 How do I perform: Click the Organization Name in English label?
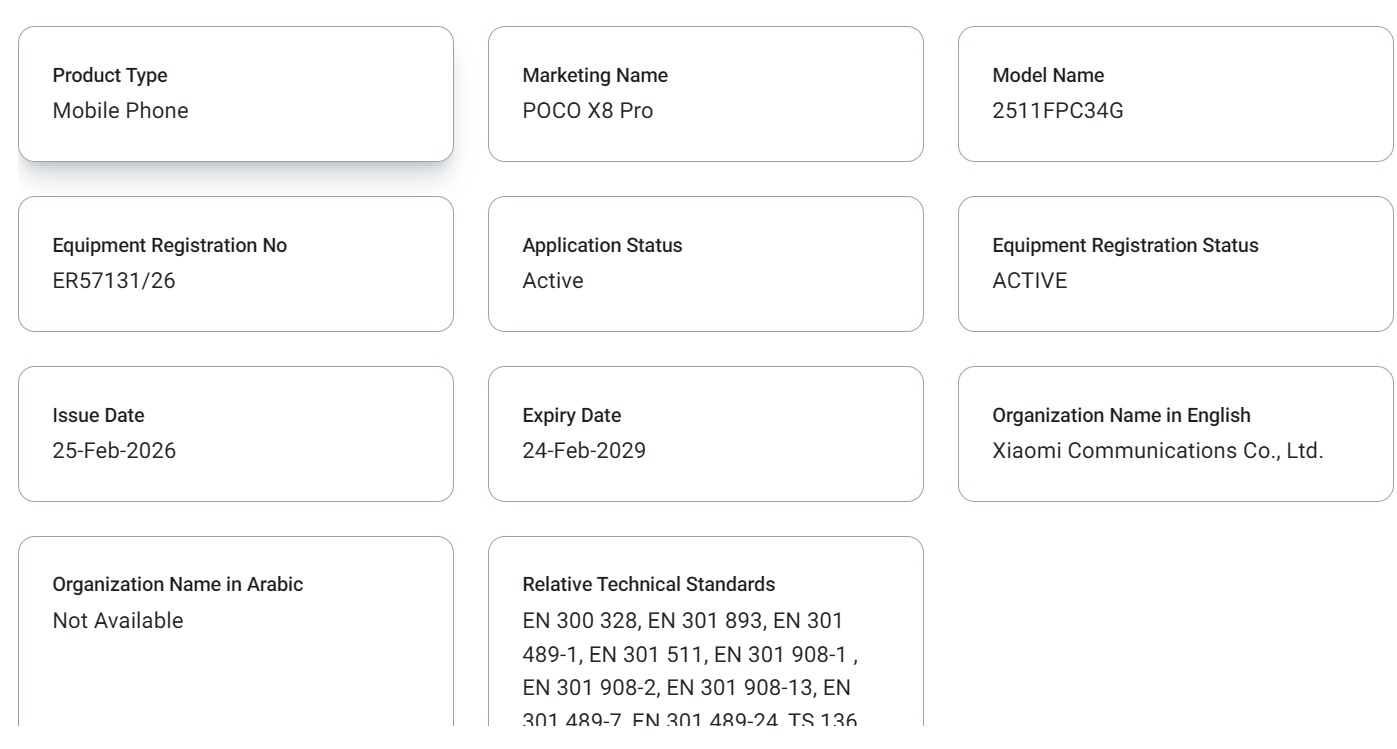click(x=1121, y=415)
